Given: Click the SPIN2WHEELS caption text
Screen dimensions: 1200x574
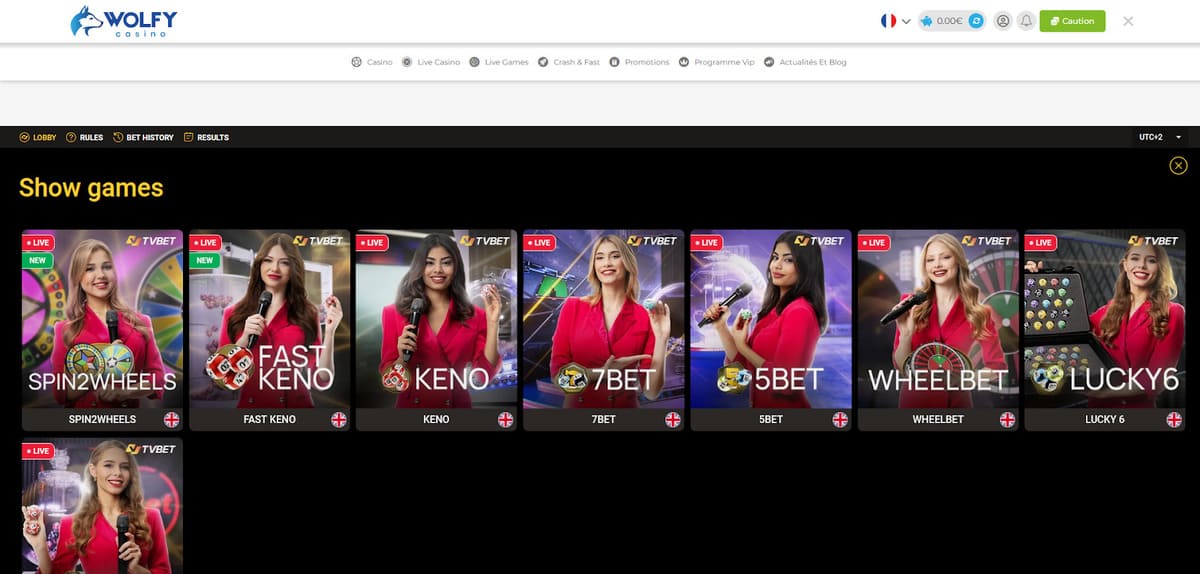Looking at the screenshot, I should (x=102, y=419).
